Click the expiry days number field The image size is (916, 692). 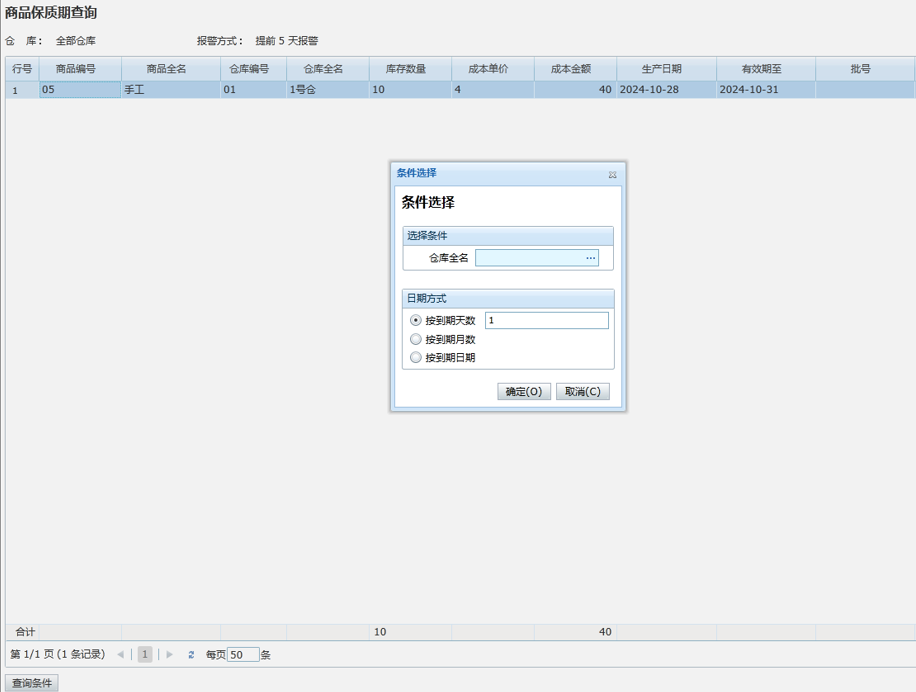coord(546,321)
